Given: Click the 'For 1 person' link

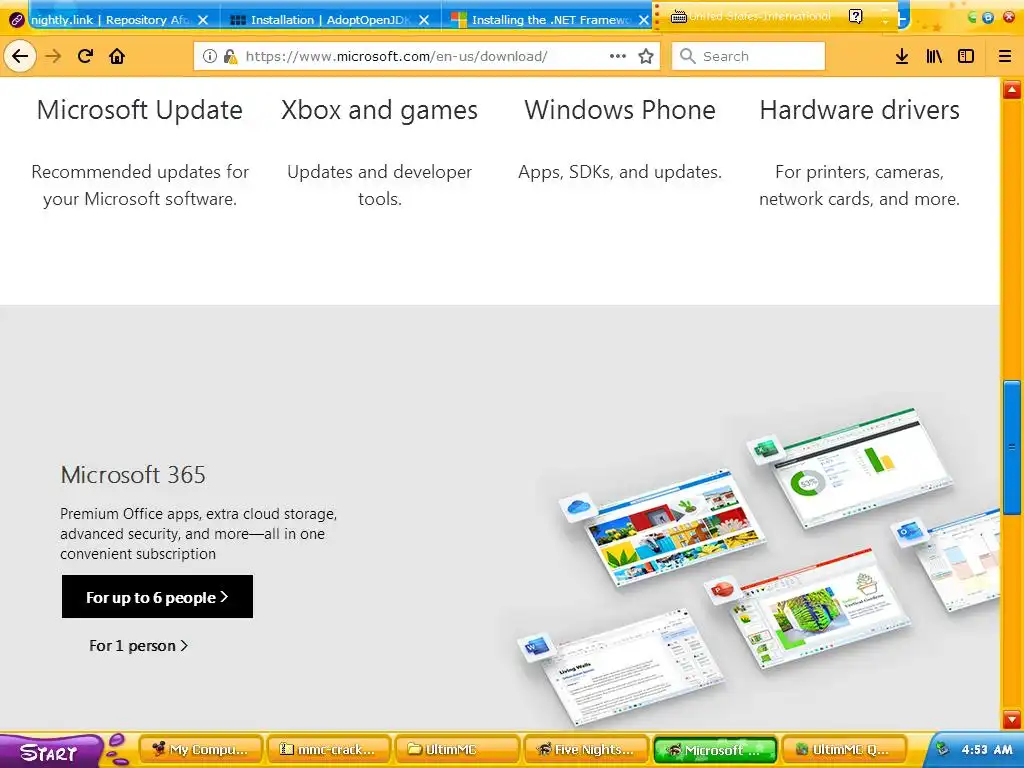Looking at the screenshot, I should (138, 646).
